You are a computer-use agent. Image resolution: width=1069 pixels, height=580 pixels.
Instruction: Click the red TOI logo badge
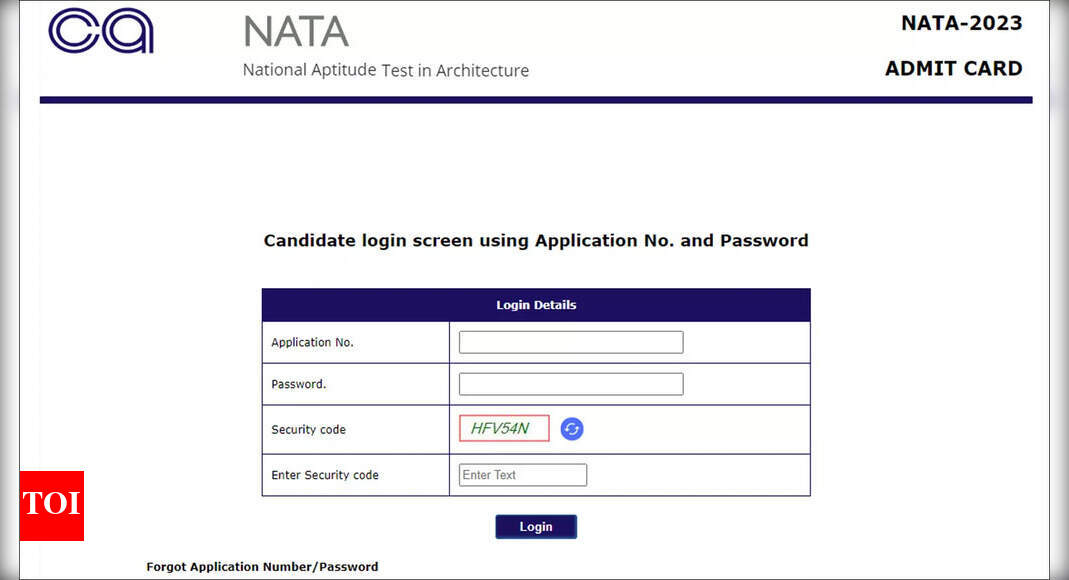point(52,506)
